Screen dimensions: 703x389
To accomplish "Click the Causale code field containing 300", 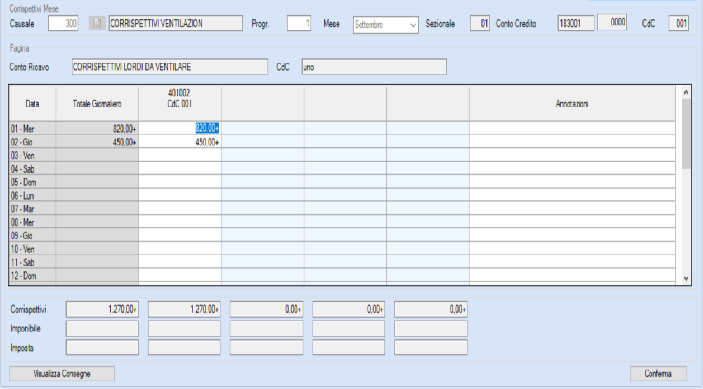I will [63, 23].
